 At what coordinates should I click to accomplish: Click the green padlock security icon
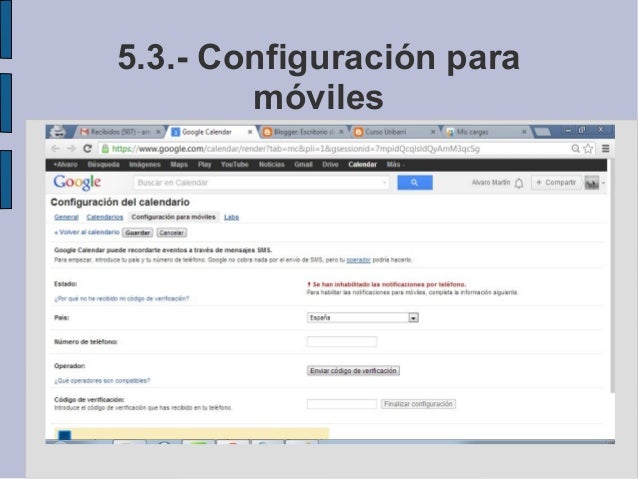click(105, 149)
